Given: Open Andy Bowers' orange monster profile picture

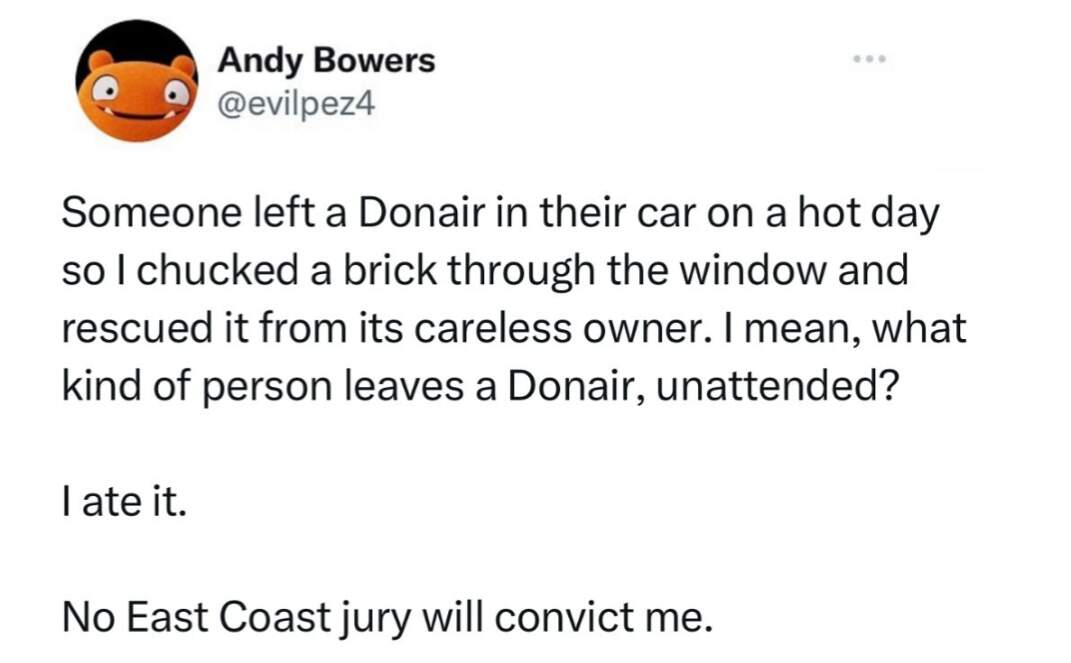Looking at the screenshot, I should point(137,81).
